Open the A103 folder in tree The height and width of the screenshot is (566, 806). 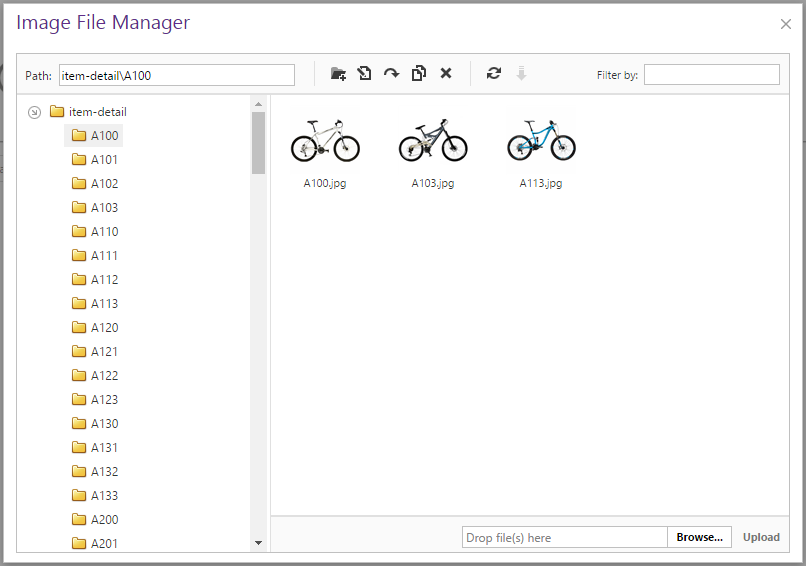click(x=104, y=208)
